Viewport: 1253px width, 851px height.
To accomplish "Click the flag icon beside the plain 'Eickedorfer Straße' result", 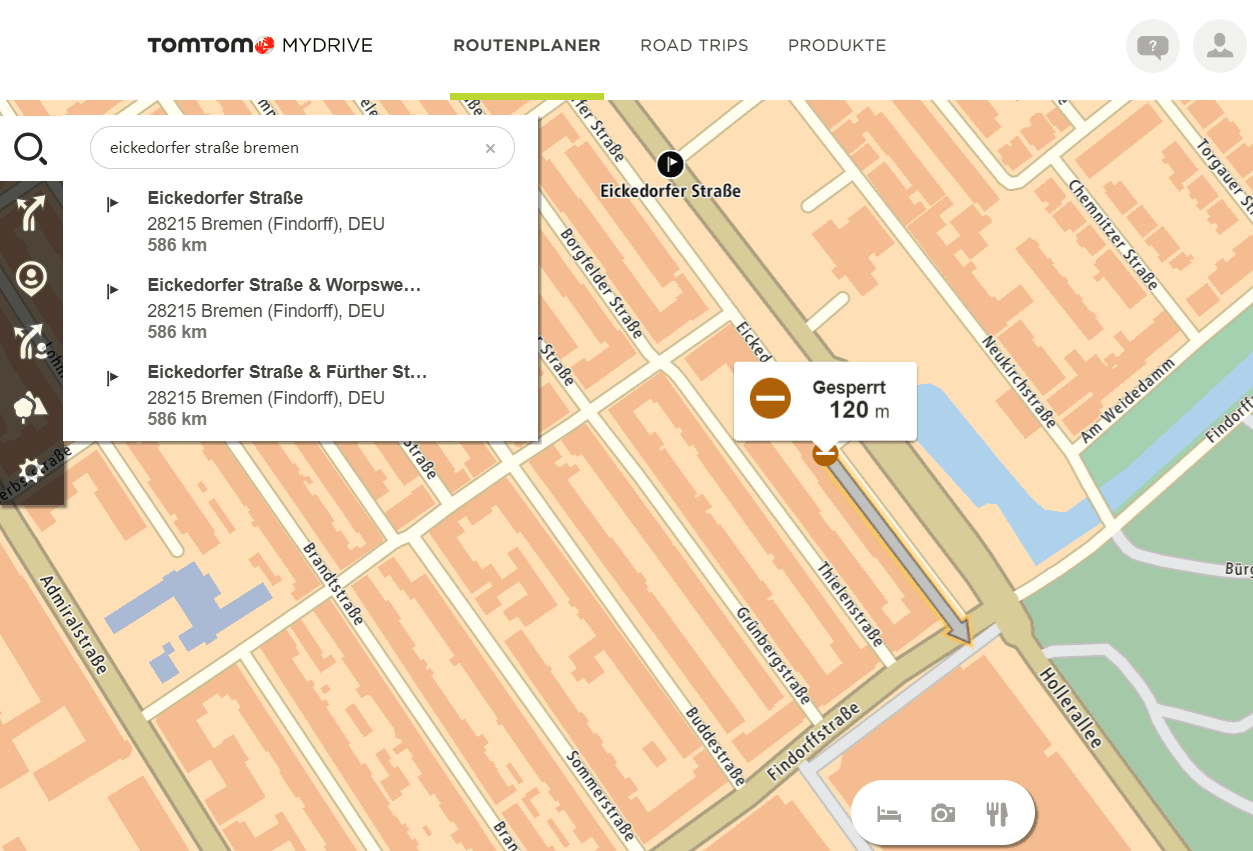I will pos(112,204).
